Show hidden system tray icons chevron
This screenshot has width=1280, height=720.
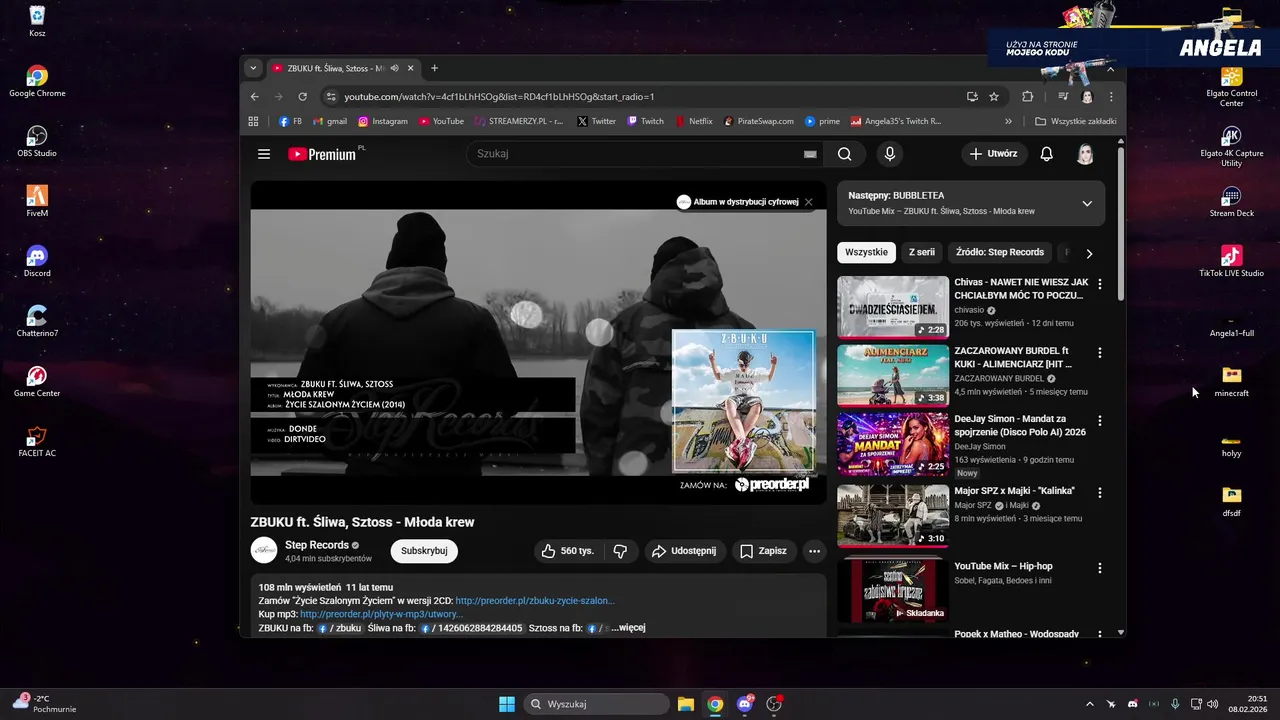pos(1089,704)
